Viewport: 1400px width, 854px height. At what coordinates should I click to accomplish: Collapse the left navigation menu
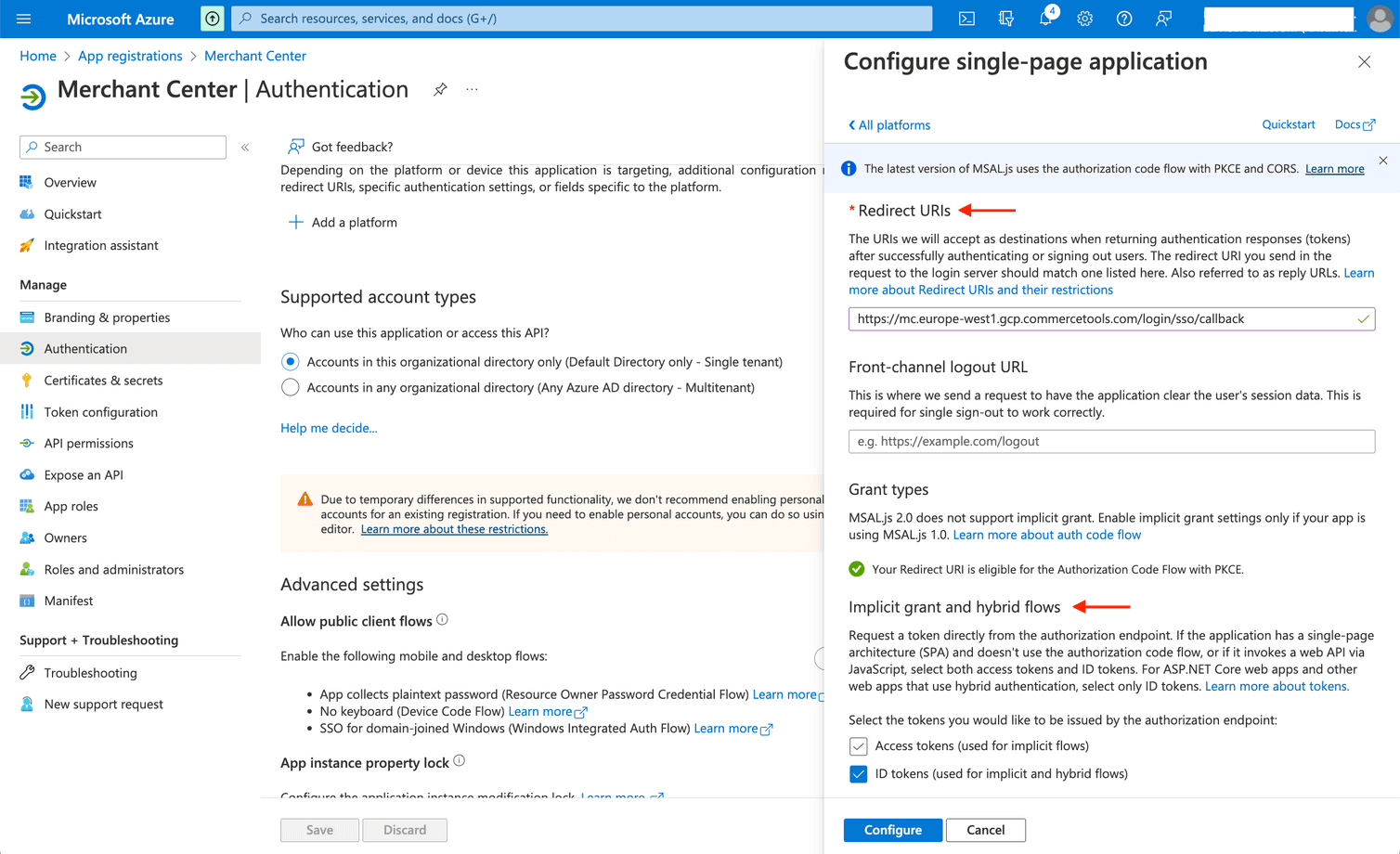tap(245, 147)
